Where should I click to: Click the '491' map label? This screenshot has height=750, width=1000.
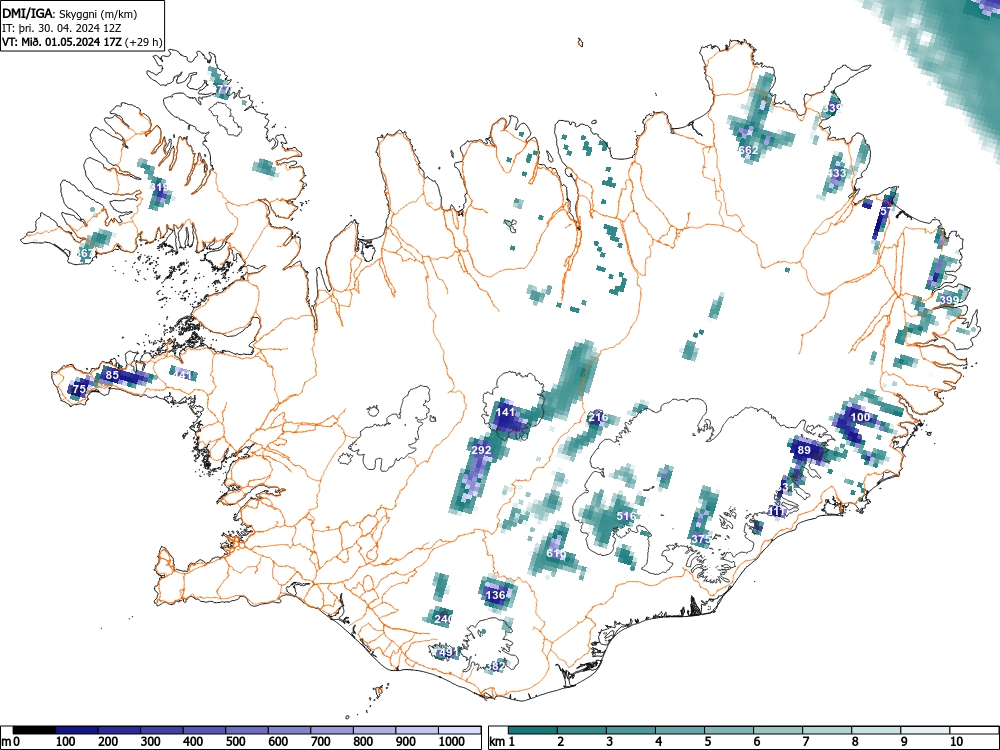[x=448, y=652]
